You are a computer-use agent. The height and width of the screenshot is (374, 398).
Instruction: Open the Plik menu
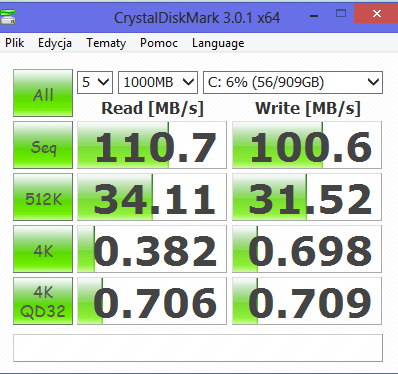tap(15, 43)
